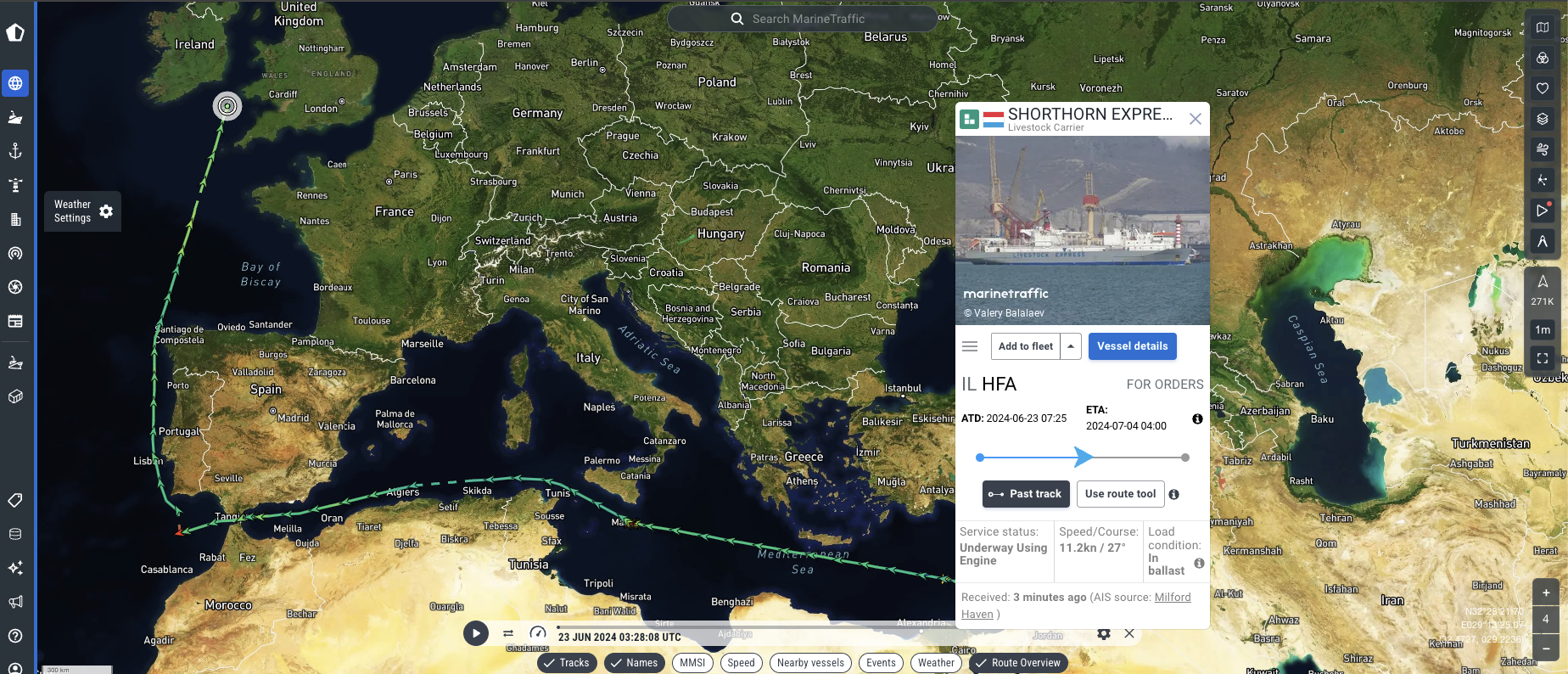The height and width of the screenshot is (674, 1568).
Task: Click the voyage progress arrow slider
Action: (1083, 458)
